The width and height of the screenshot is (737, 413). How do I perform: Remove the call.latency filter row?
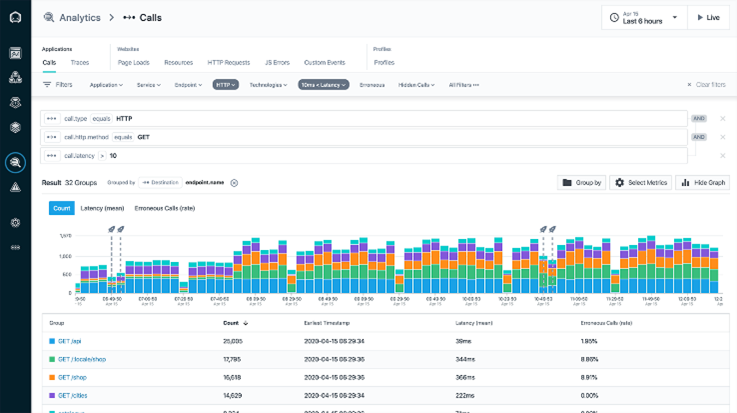click(x=723, y=156)
